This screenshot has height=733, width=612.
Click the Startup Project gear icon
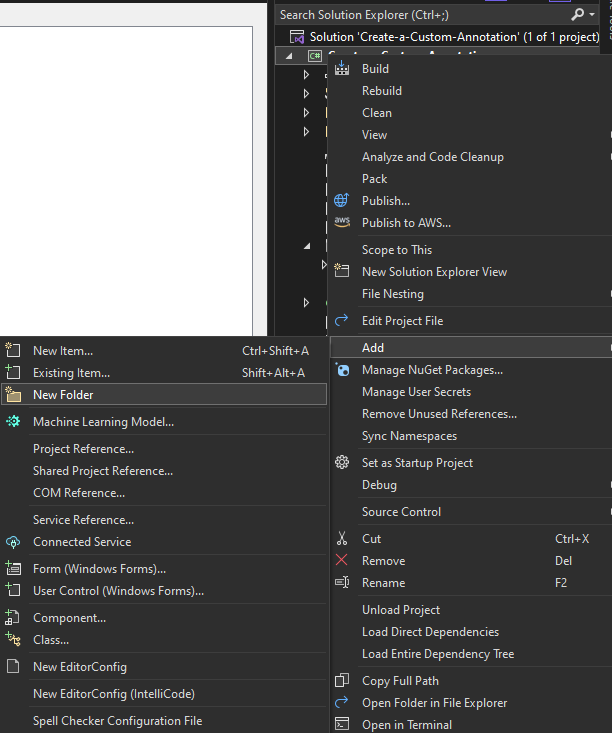coord(342,462)
